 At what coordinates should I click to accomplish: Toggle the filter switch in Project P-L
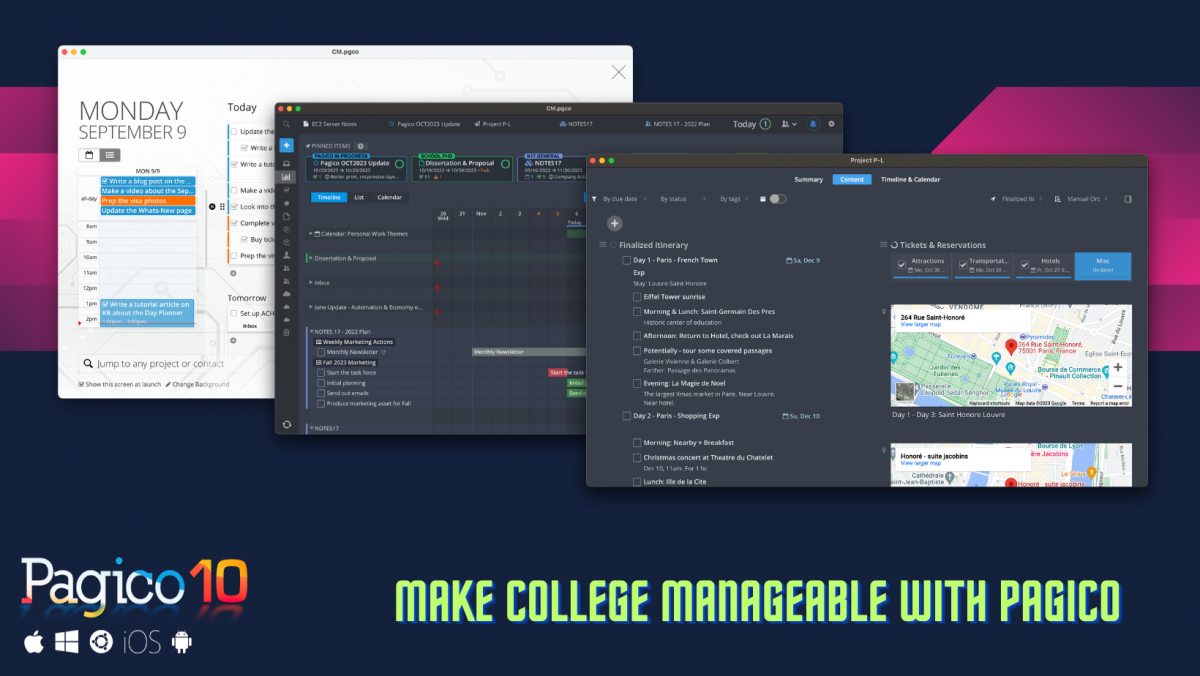777,199
